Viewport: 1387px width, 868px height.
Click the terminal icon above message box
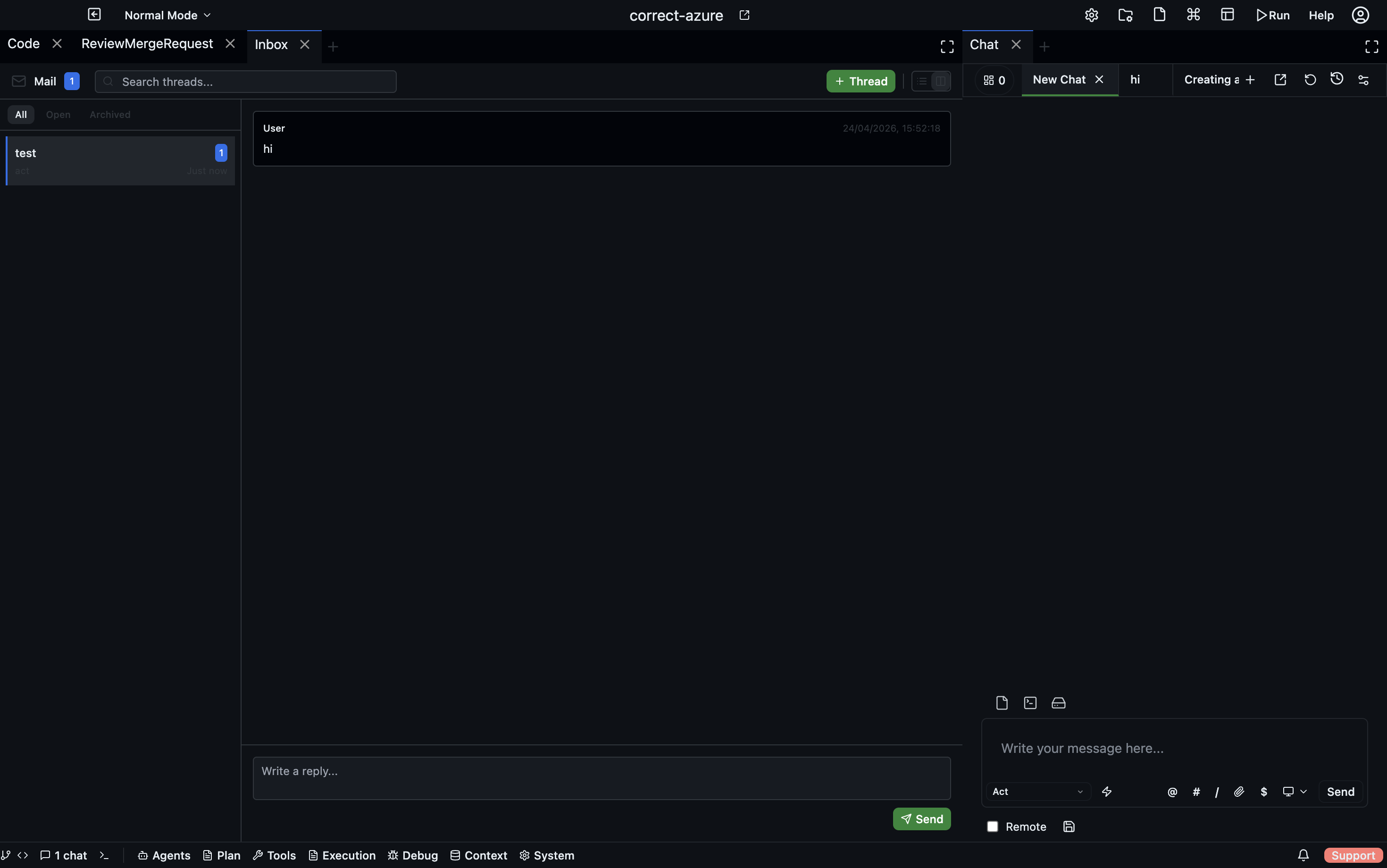(1030, 703)
